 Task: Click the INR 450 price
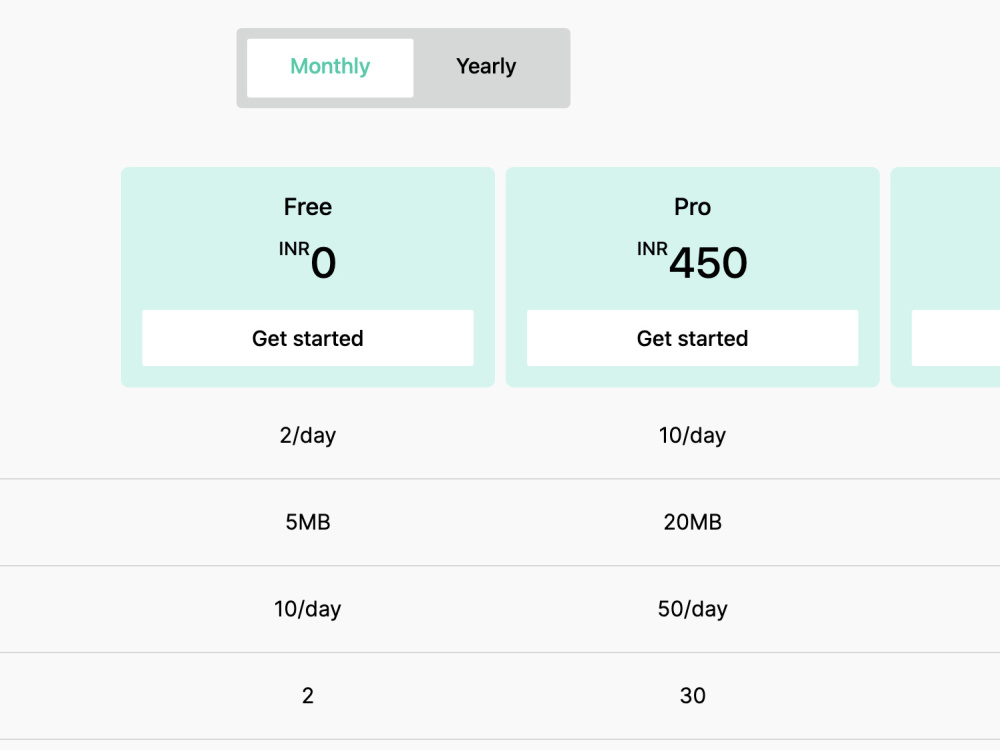692,261
